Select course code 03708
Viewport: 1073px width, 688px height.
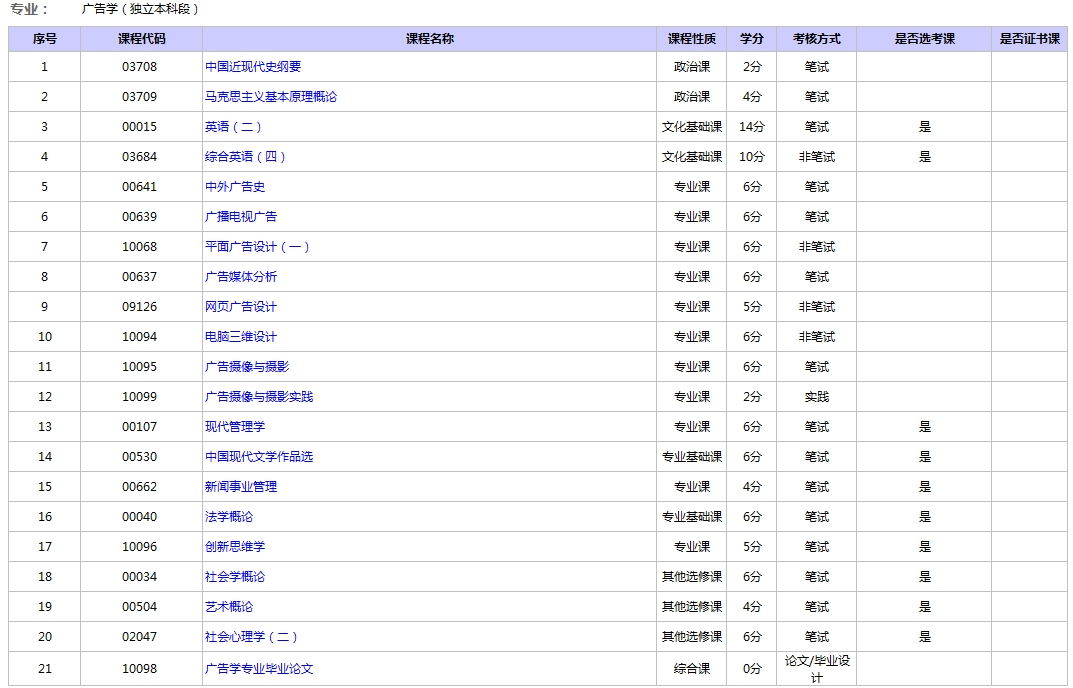pyautogui.click(x=140, y=66)
